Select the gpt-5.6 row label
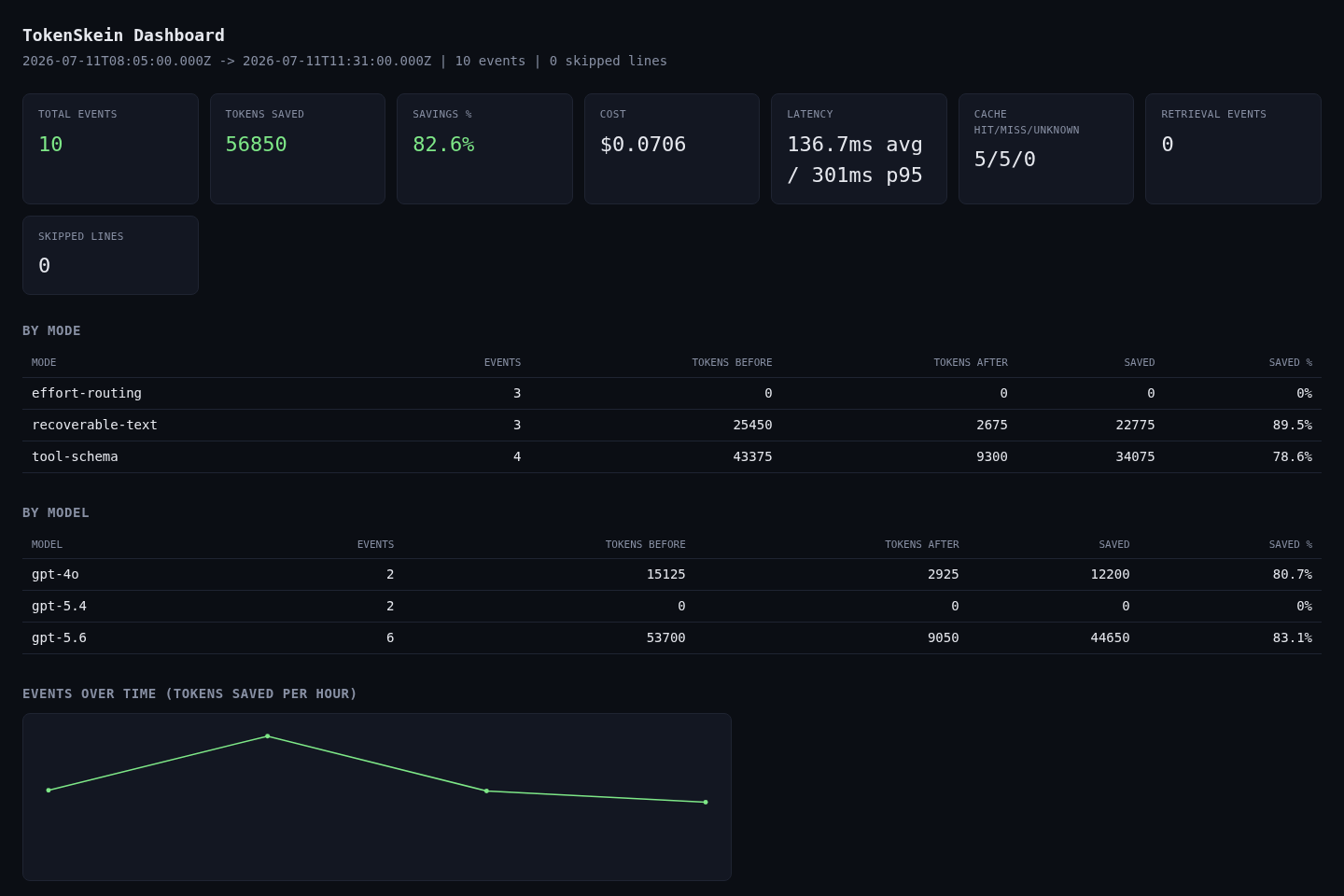Screen dimensions: 1344x896 59,637
